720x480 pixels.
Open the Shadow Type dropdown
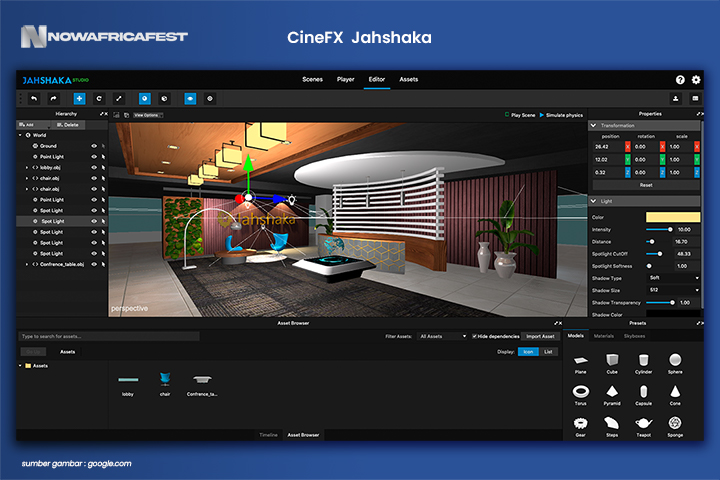click(674, 278)
